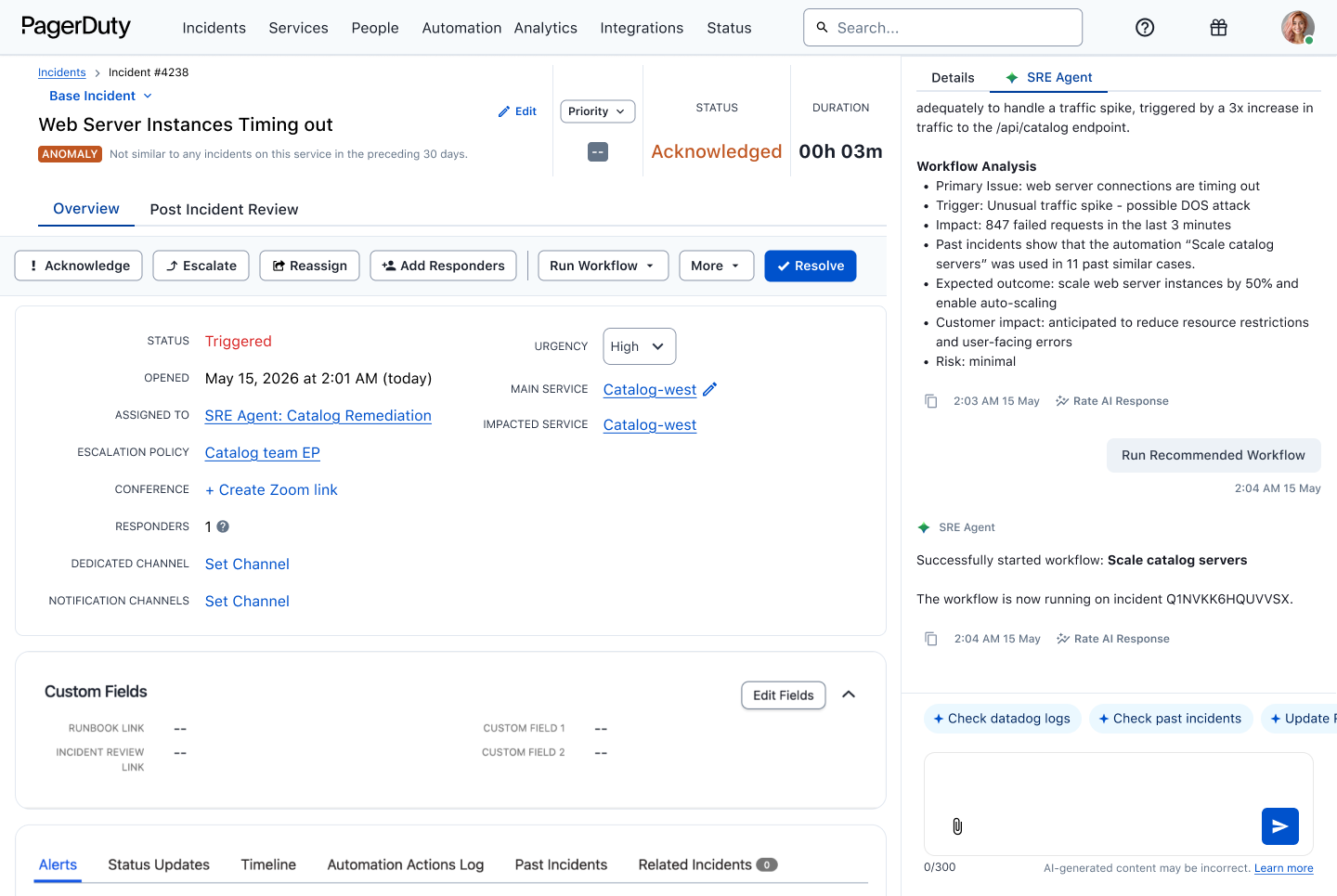Open the main service Catalog-west link
The height and width of the screenshot is (896, 1337).
(650, 390)
